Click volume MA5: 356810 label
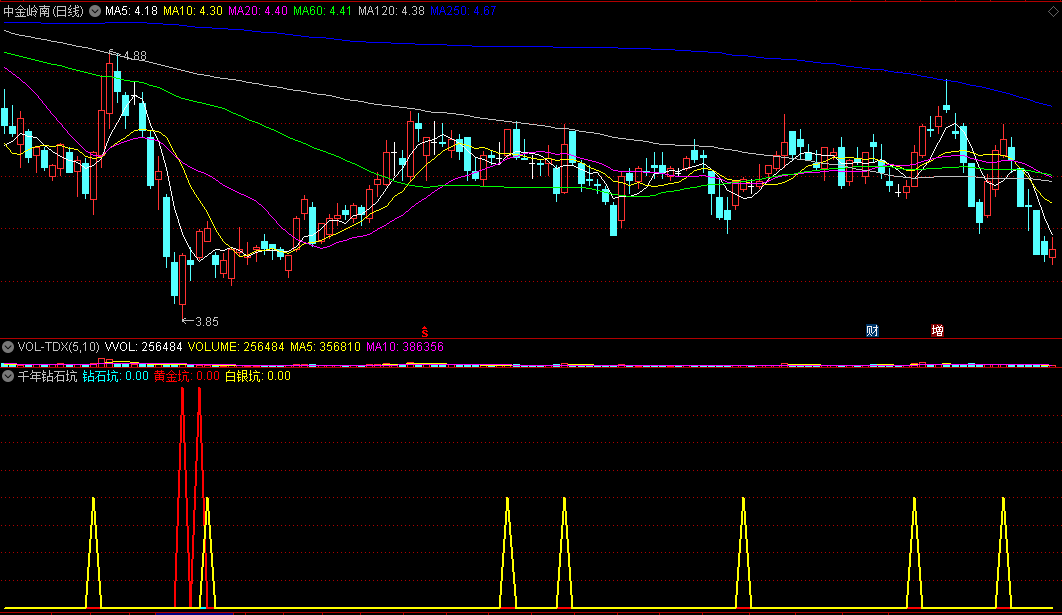Image resolution: width=1062 pixels, height=615 pixels. tap(325, 347)
